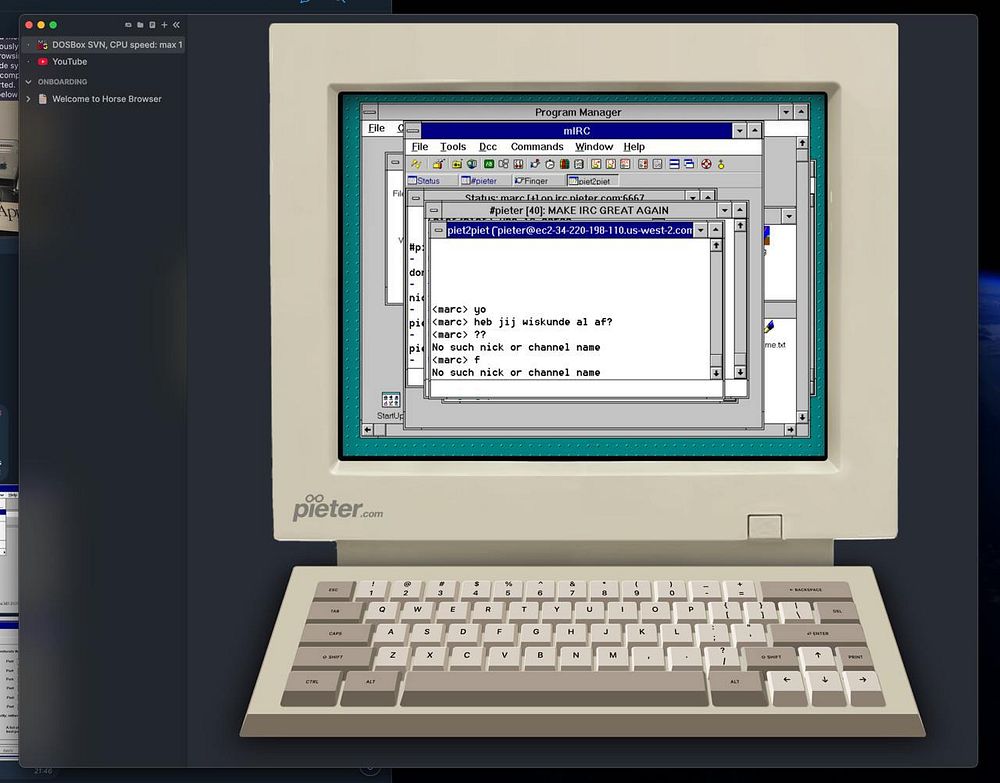Click the new folder icon in Horse Browser sidebar

[140, 25]
